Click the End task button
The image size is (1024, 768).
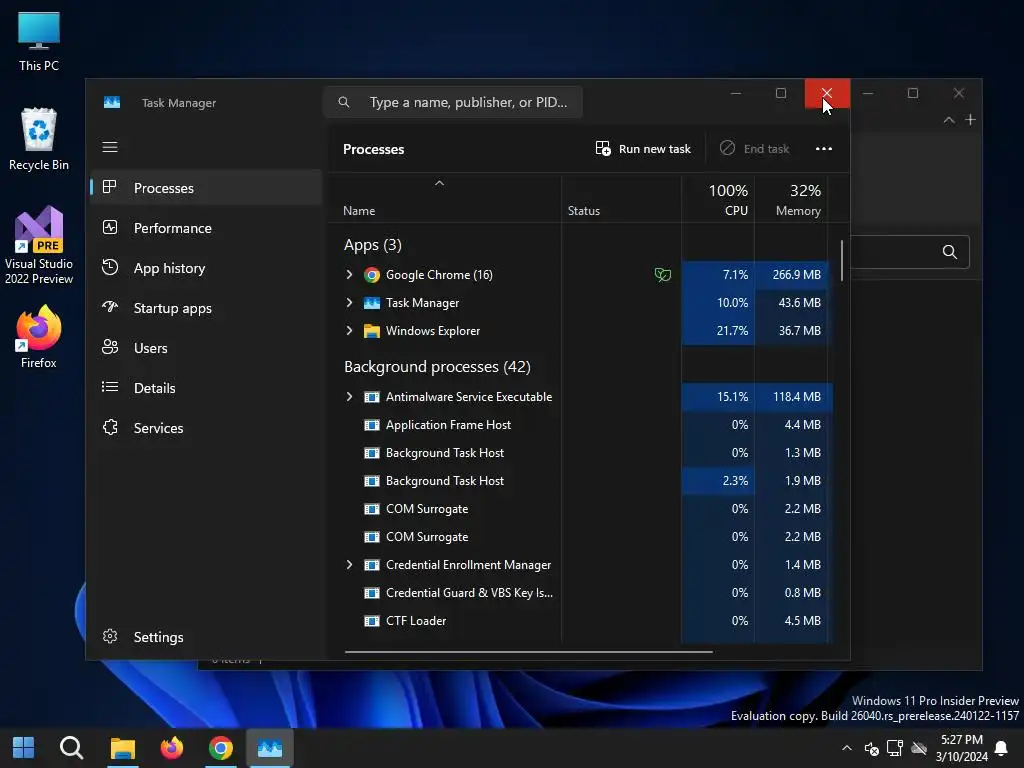click(x=754, y=149)
